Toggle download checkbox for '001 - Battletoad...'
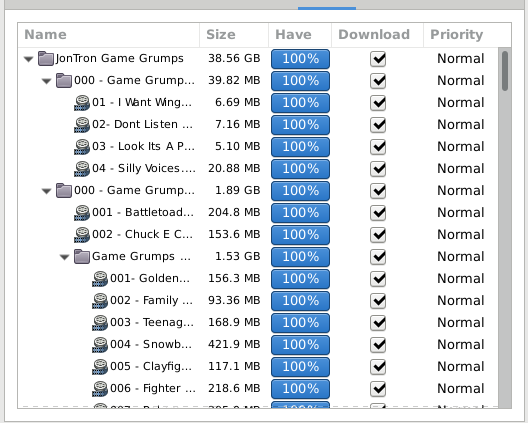The image size is (528, 423). 378,213
